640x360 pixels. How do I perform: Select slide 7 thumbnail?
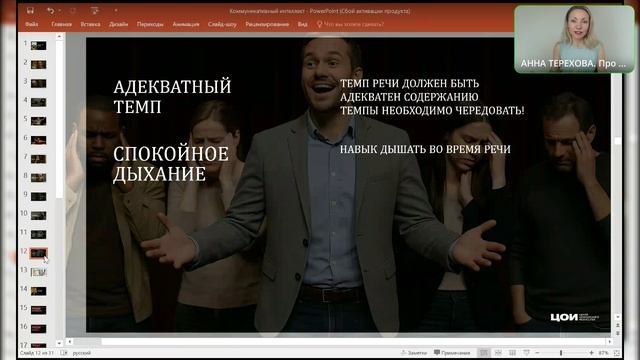[x=38, y=159]
